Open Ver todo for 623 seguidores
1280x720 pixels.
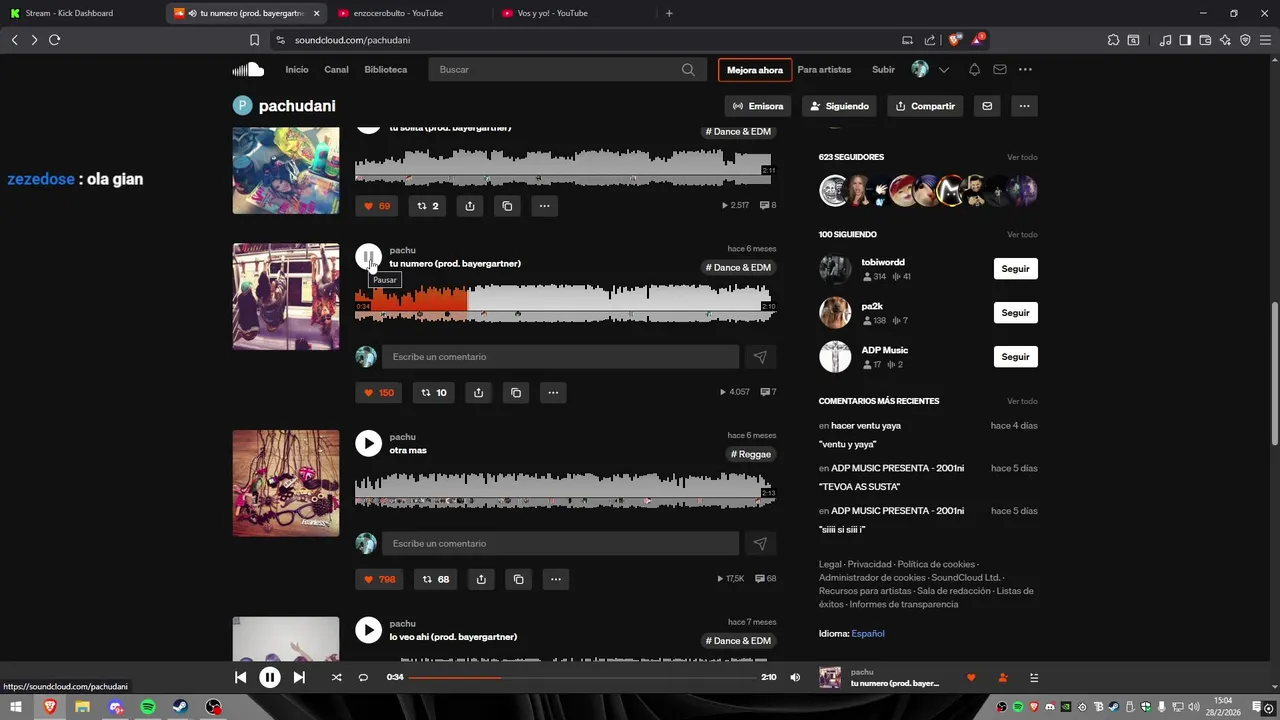[x=1022, y=157]
